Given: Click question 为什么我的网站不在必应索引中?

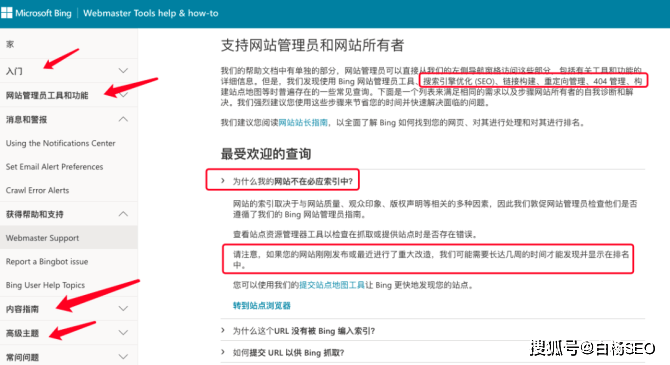Looking at the screenshot, I should 293,181.
